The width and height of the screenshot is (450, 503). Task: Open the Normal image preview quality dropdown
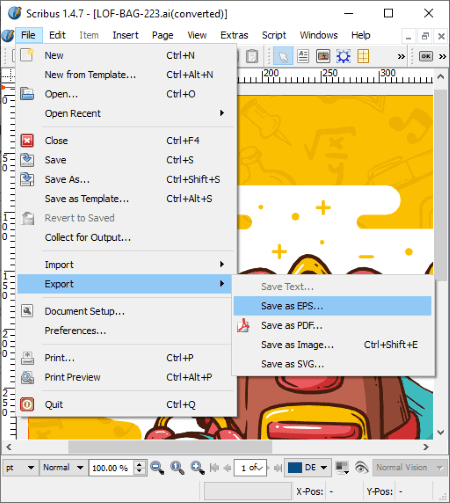(x=63, y=467)
